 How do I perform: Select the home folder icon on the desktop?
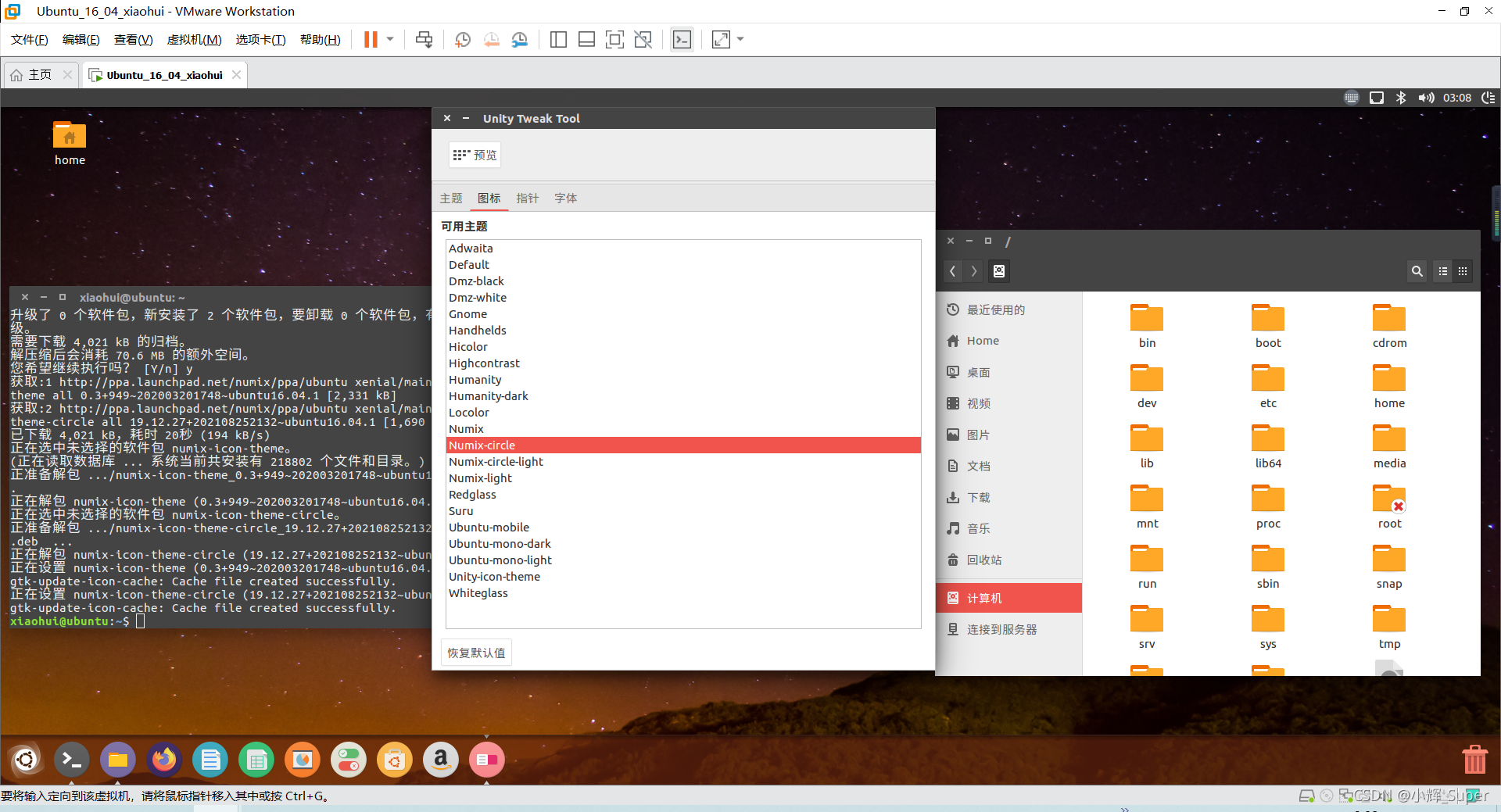pos(70,143)
